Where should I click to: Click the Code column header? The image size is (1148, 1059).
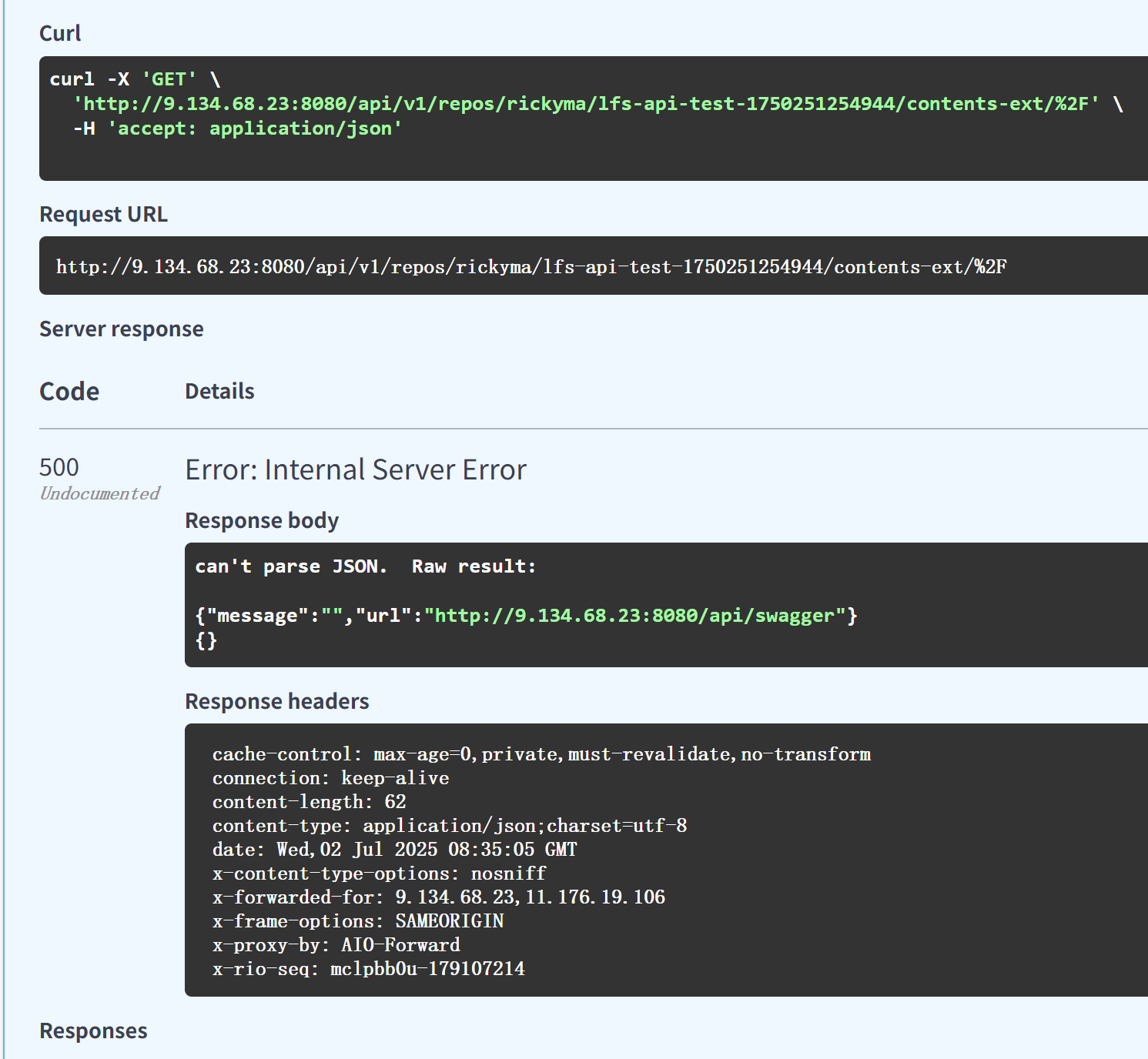pos(69,391)
